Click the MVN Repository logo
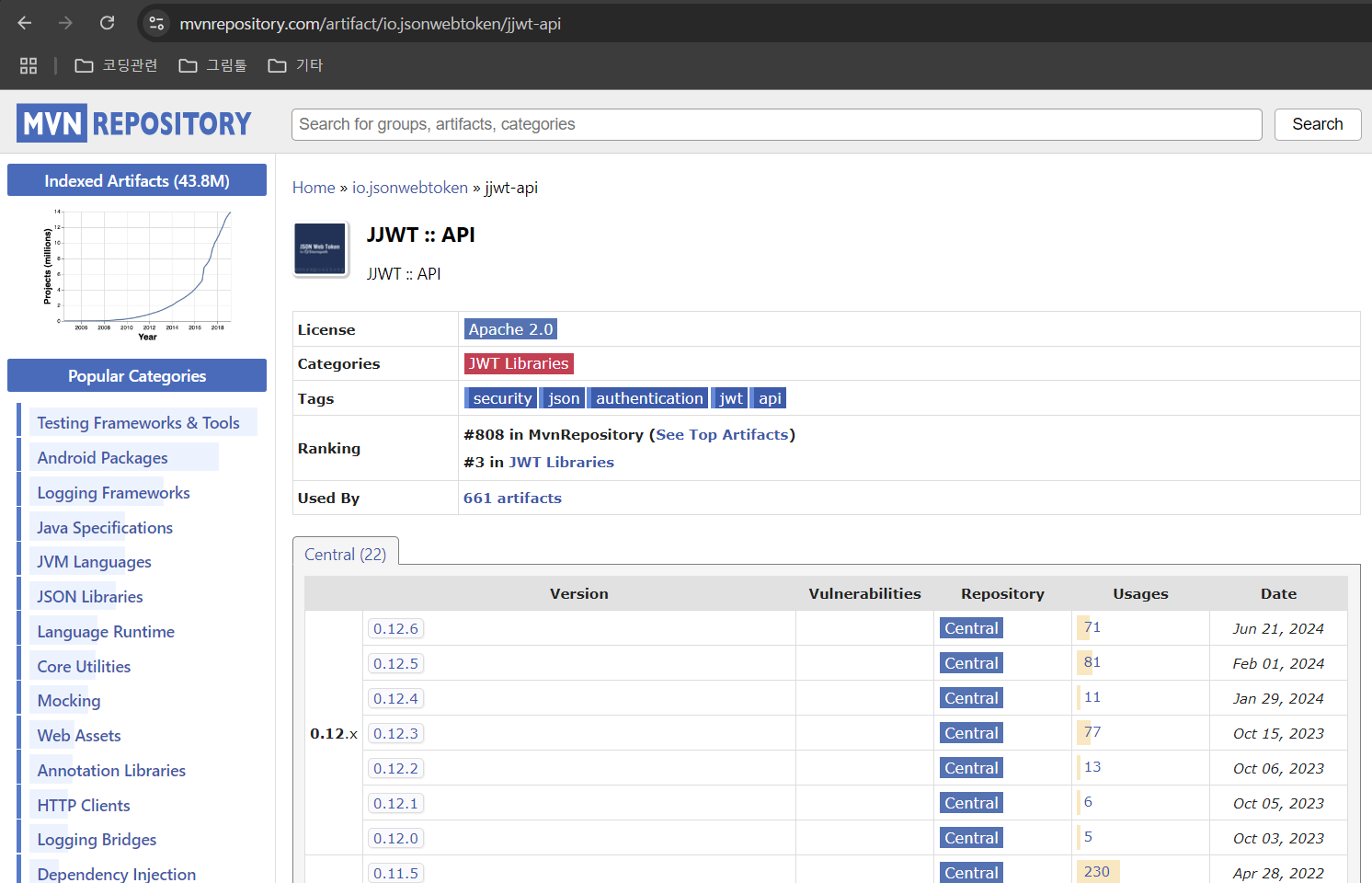This screenshot has width=1372, height=883. pos(134,123)
